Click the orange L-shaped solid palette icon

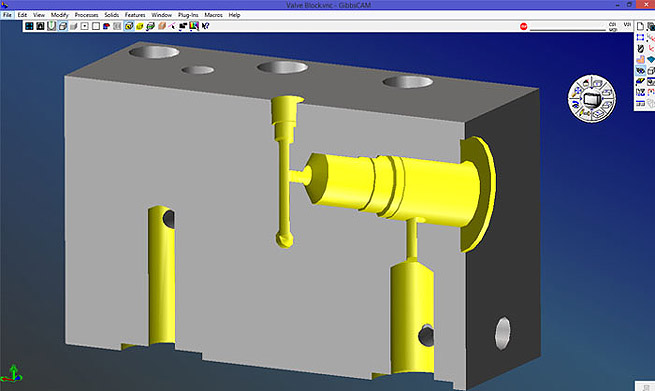[x=640, y=59]
